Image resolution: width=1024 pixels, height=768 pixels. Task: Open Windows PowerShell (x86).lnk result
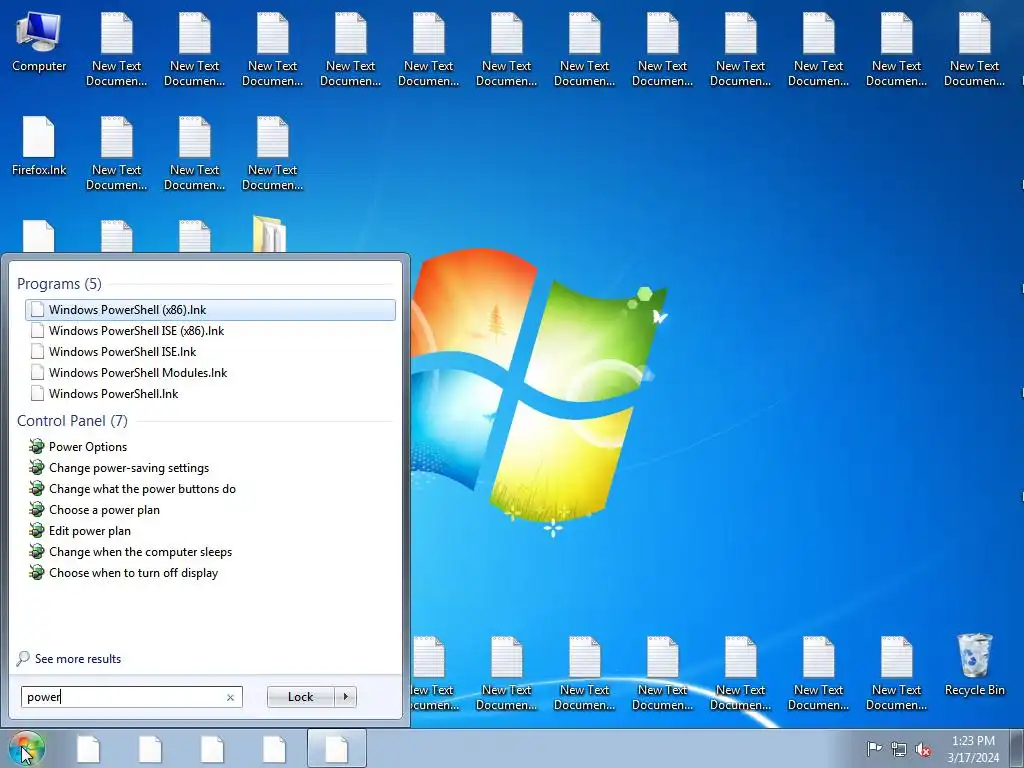point(210,310)
